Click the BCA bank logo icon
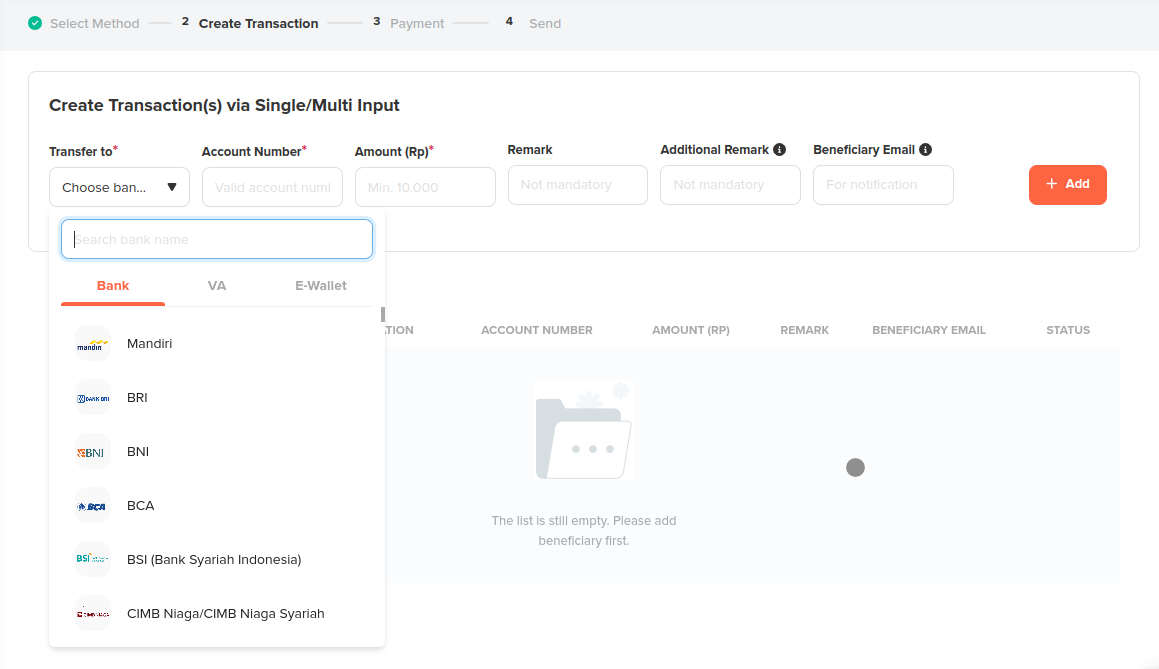This screenshot has width=1159, height=669. point(92,506)
